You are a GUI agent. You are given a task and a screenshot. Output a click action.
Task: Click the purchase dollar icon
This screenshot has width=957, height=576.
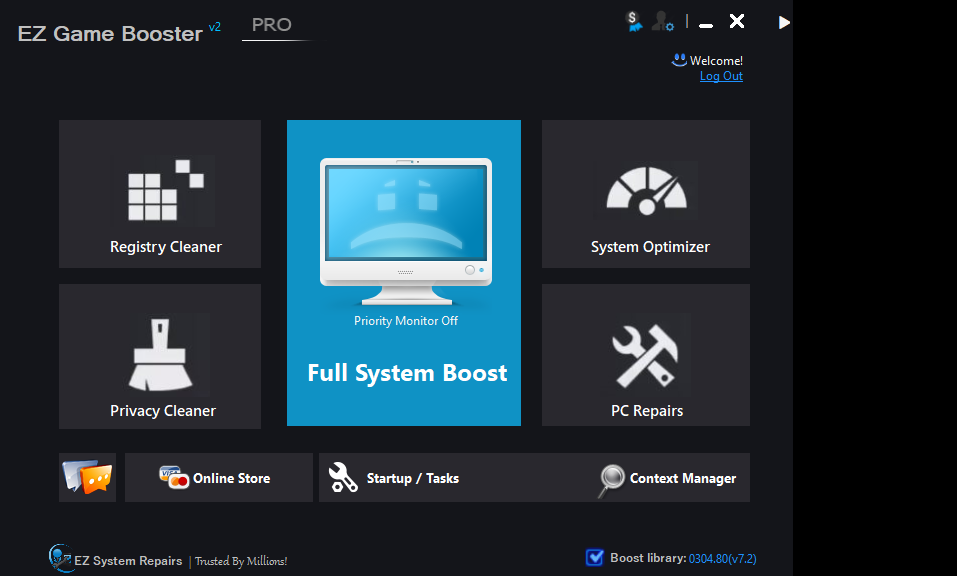[x=634, y=22]
